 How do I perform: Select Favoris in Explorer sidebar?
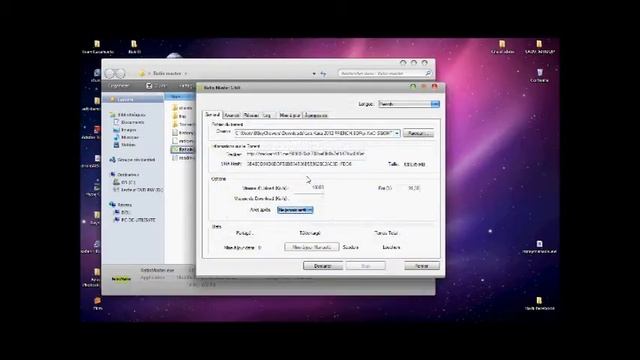(x=125, y=99)
